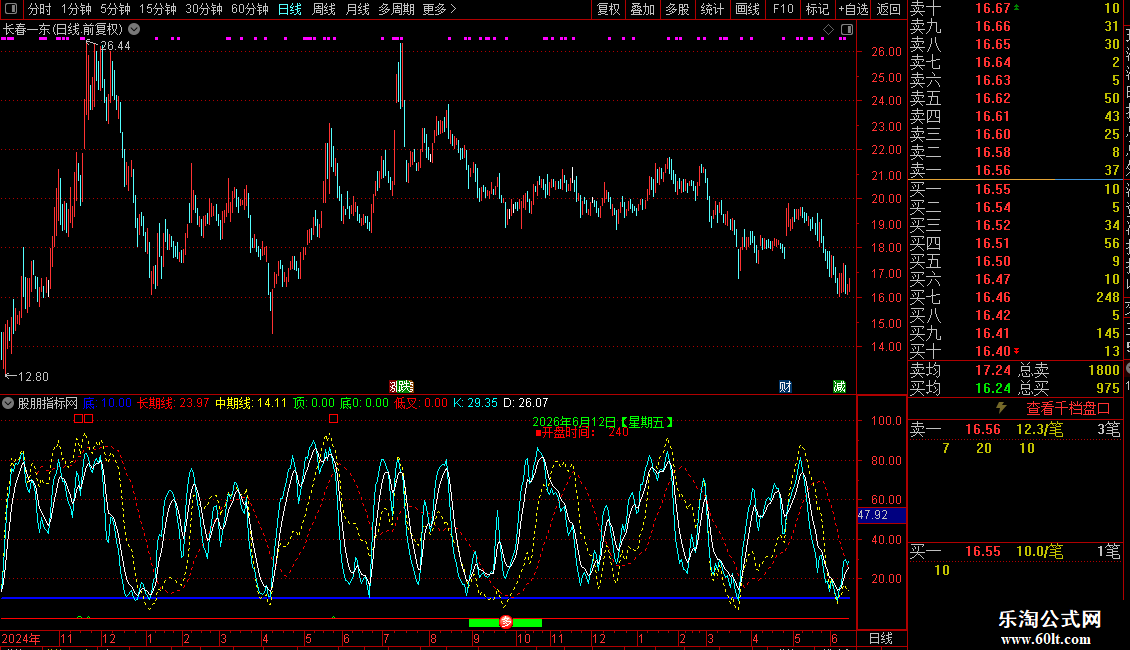Expand 更多 period options
Image resolution: width=1130 pixels, height=650 pixels.
440,9
